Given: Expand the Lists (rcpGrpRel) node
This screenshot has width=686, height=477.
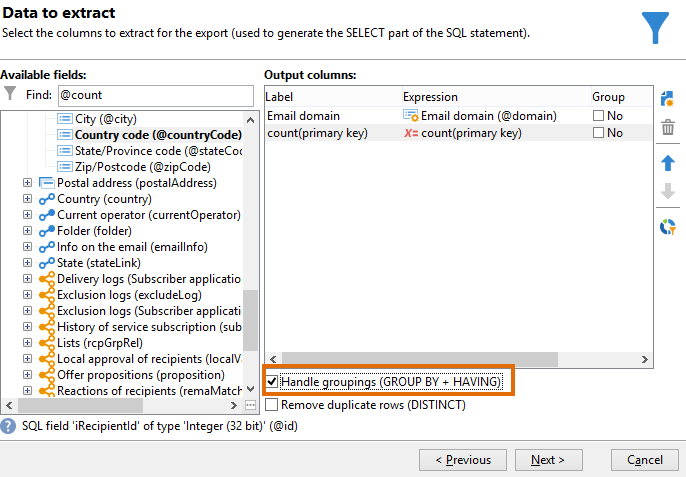Looking at the screenshot, I should pos(27,343).
